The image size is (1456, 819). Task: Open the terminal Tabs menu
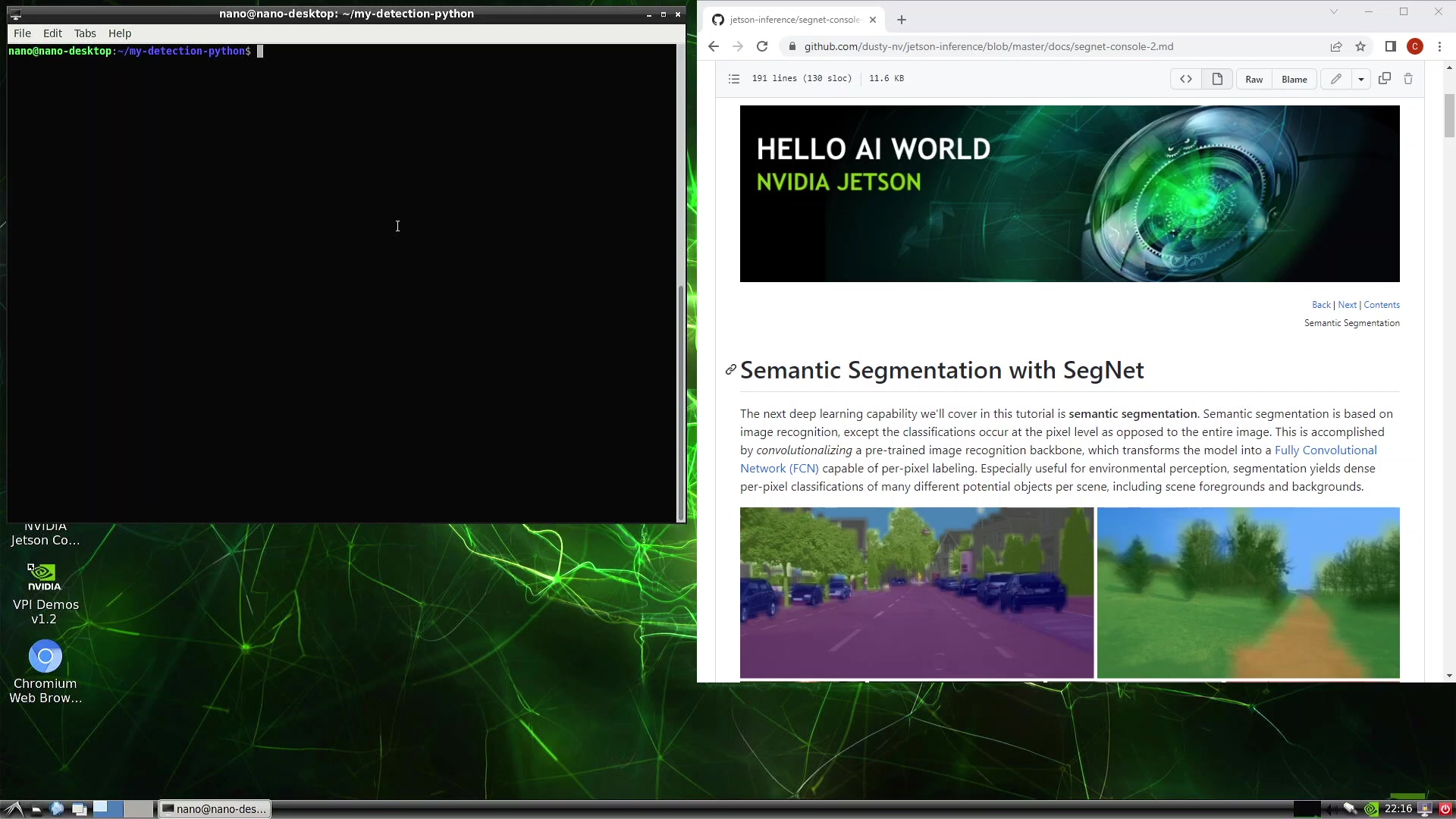[85, 33]
